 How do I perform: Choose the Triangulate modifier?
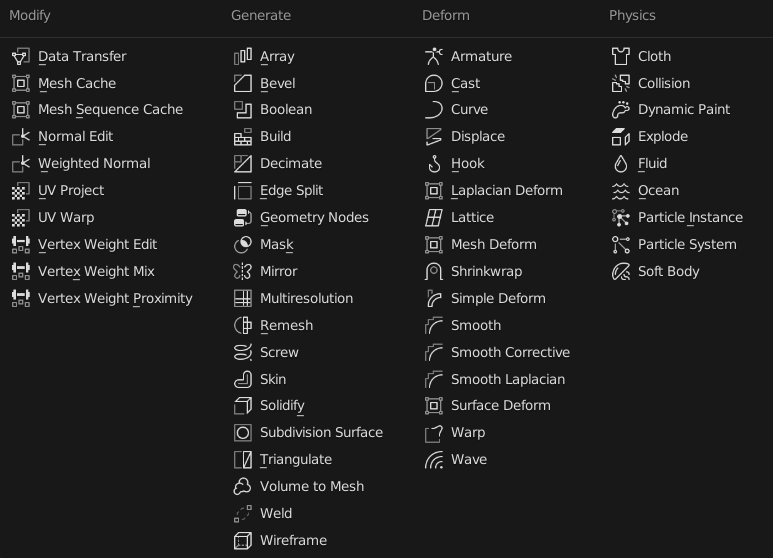283,460
